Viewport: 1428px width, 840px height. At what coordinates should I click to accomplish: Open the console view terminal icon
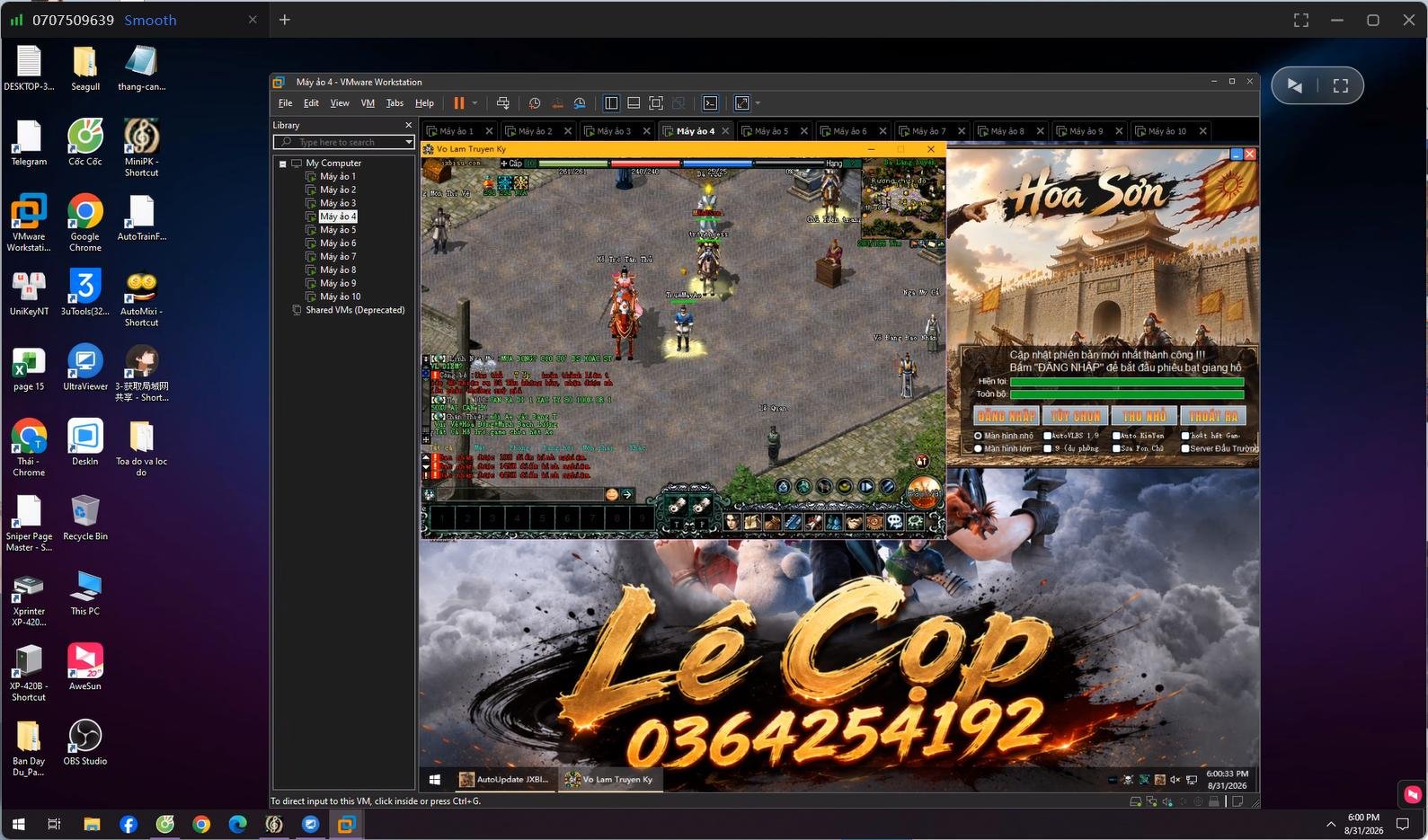coord(710,103)
